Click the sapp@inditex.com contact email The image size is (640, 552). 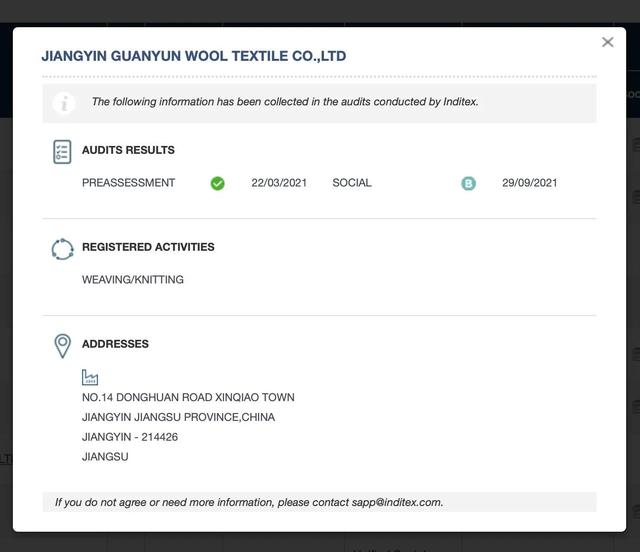click(396, 502)
